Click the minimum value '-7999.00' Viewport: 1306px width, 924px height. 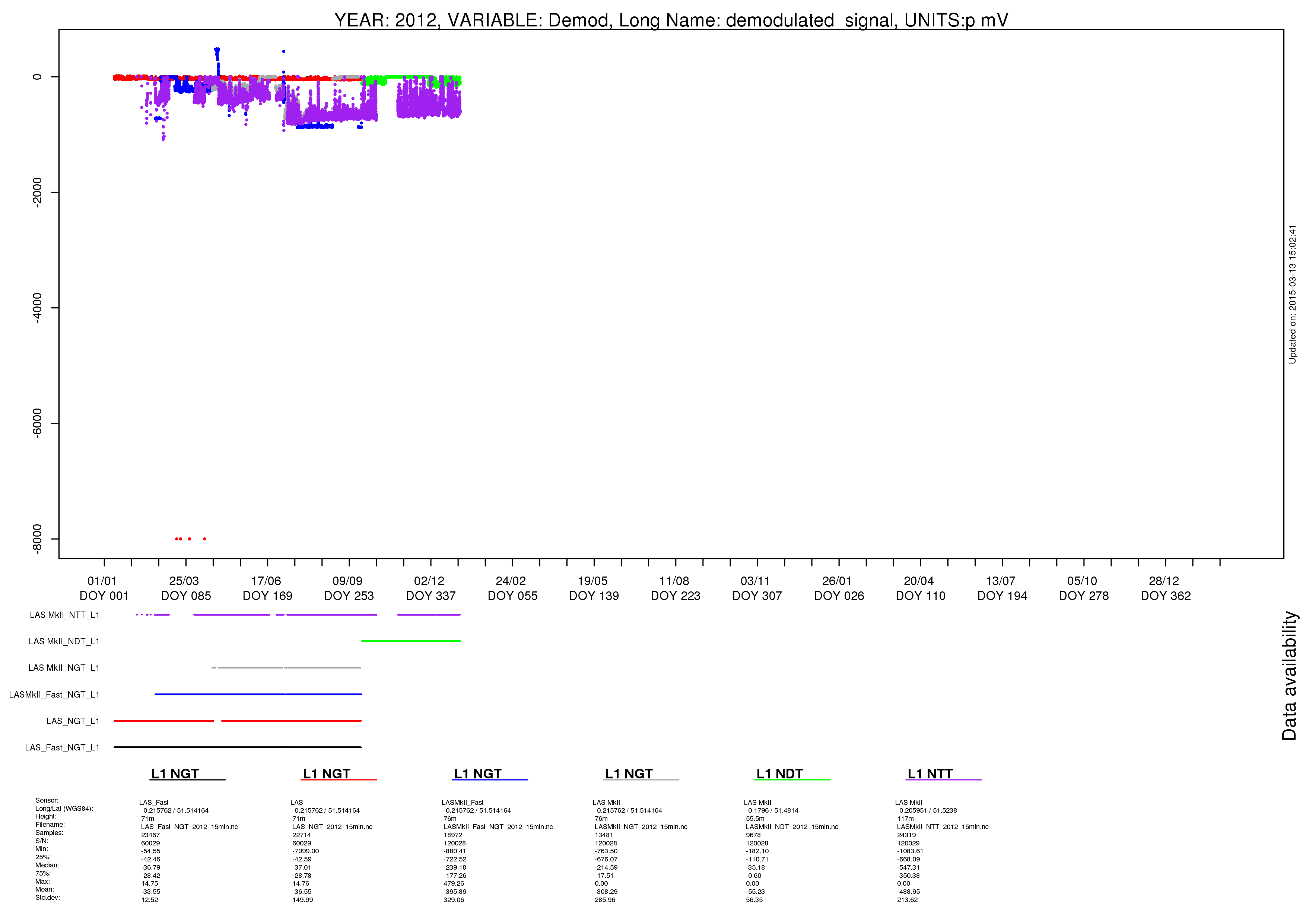point(305,851)
